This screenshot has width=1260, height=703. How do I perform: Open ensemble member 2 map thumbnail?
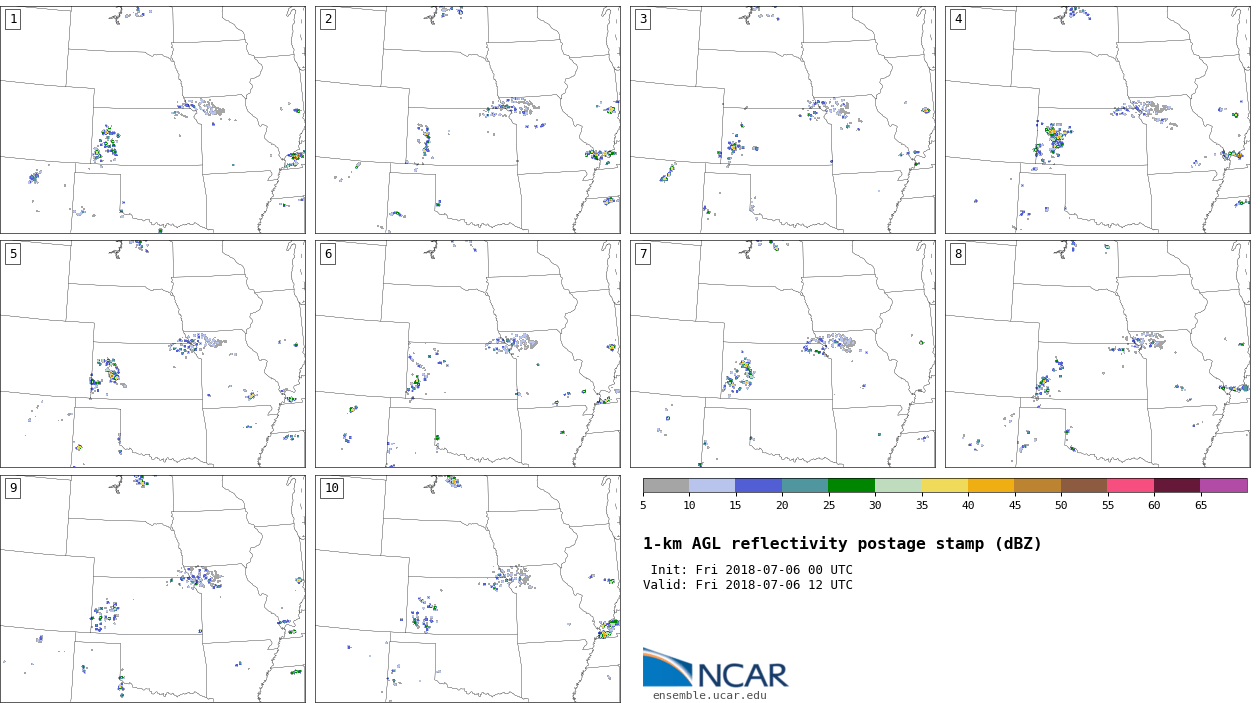[x=467, y=120]
